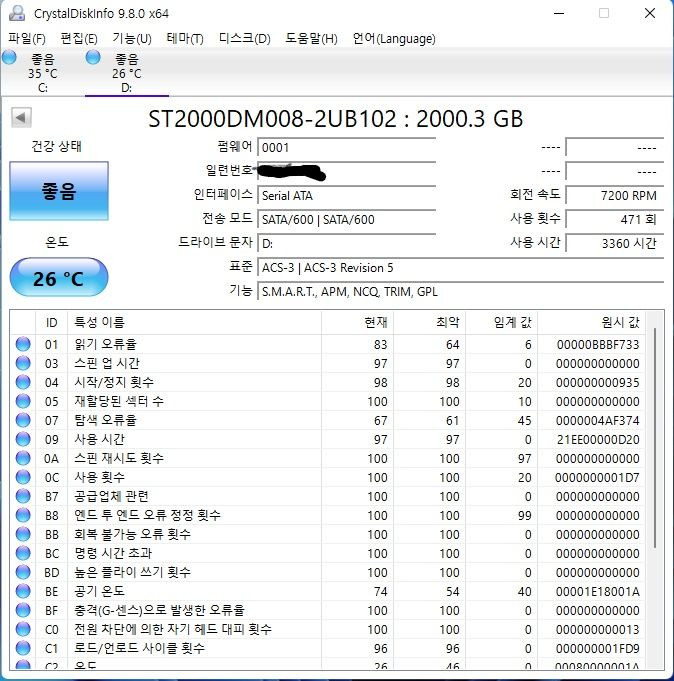Screen dimensions: 674x681
Task: Click the features field with S.M.A.R.T., APM
Action: [x=460, y=291]
